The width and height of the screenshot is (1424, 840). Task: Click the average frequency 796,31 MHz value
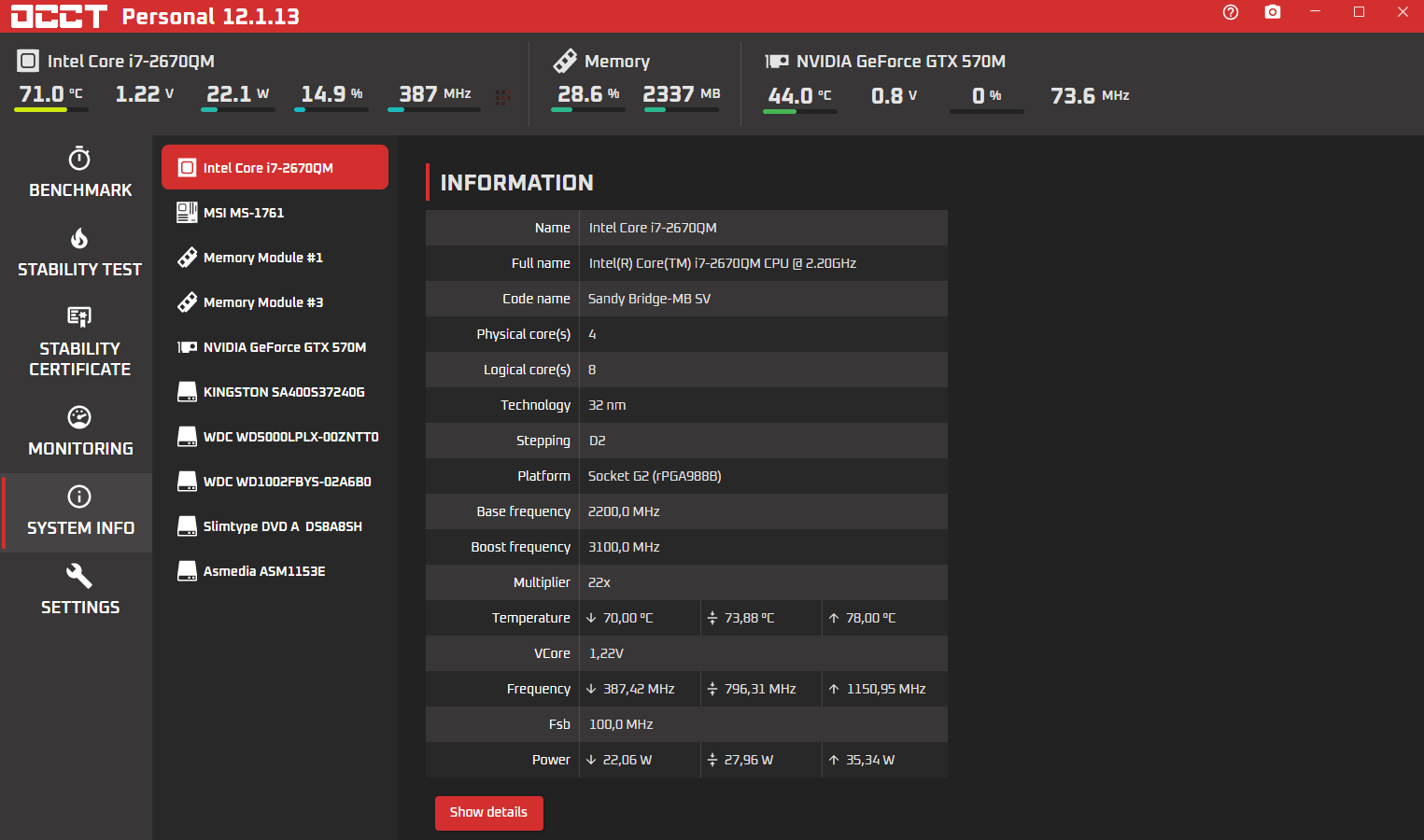click(760, 689)
